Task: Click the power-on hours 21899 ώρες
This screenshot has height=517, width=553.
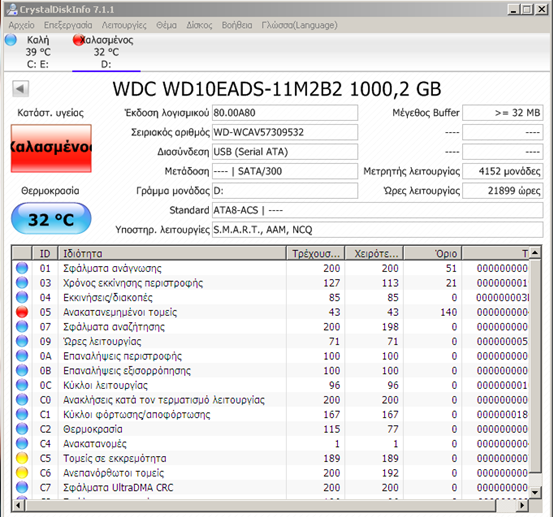Action: 503,191
